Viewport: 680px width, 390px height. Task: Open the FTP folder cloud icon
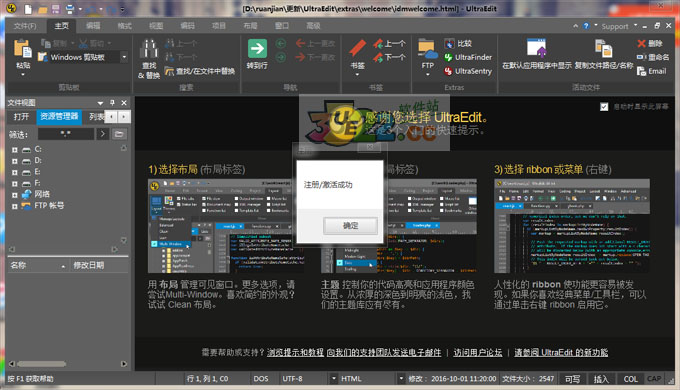point(428,49)
